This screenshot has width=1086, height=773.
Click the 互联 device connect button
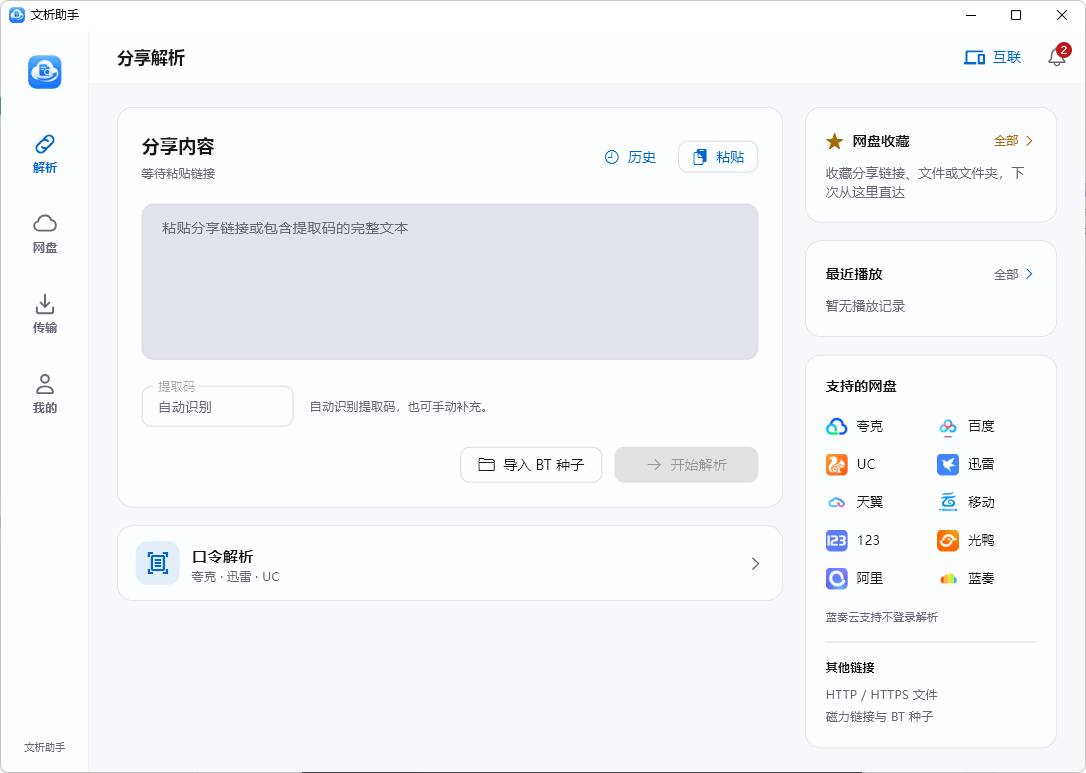(992, 57)
